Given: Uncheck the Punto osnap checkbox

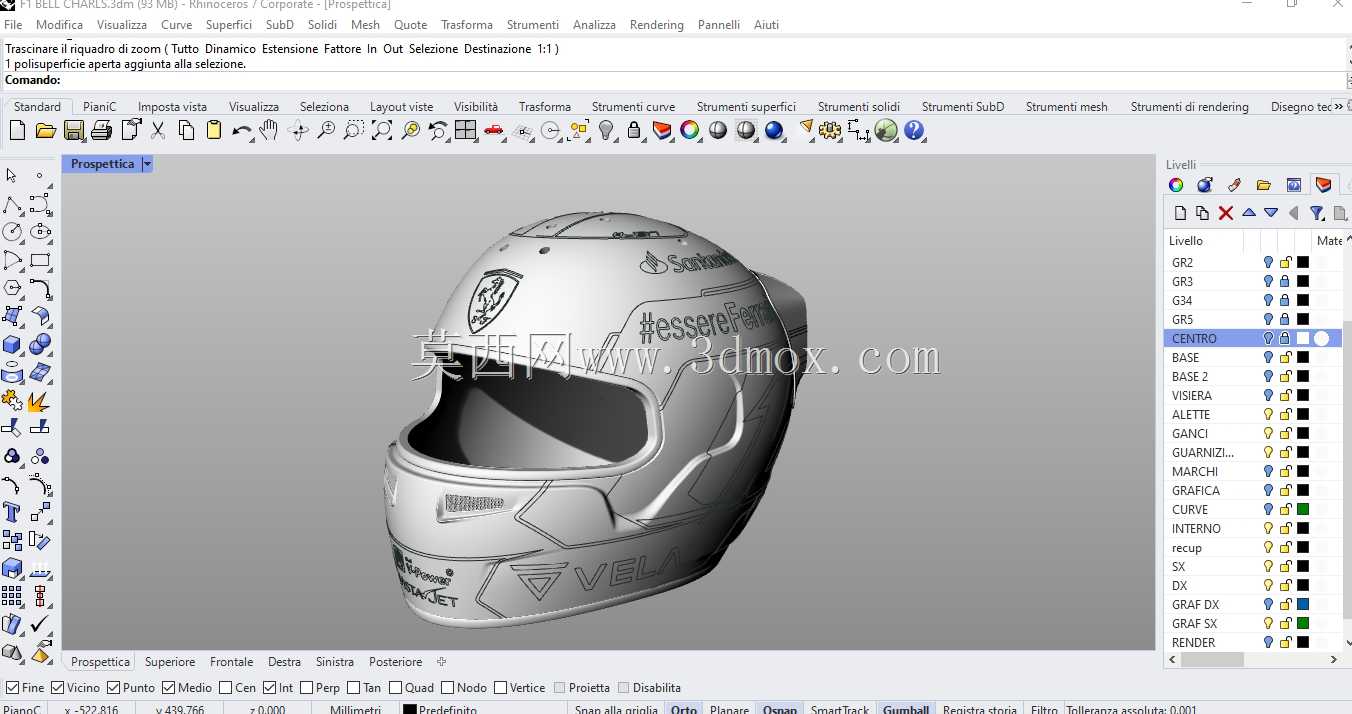Looking at the screenshot, I should coord(113,687).
